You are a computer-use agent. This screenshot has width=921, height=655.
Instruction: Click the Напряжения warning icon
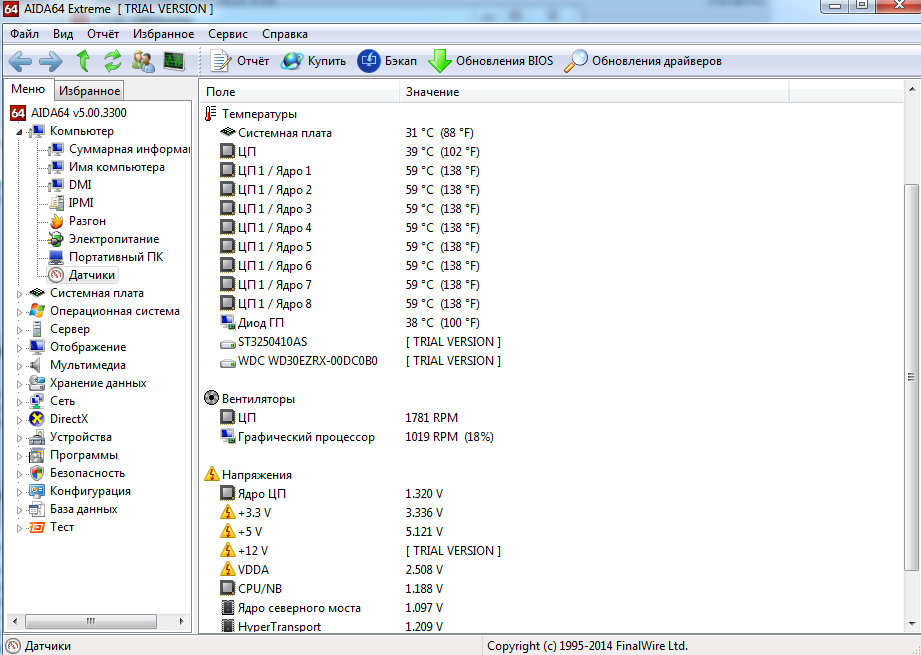click(211, 474)
